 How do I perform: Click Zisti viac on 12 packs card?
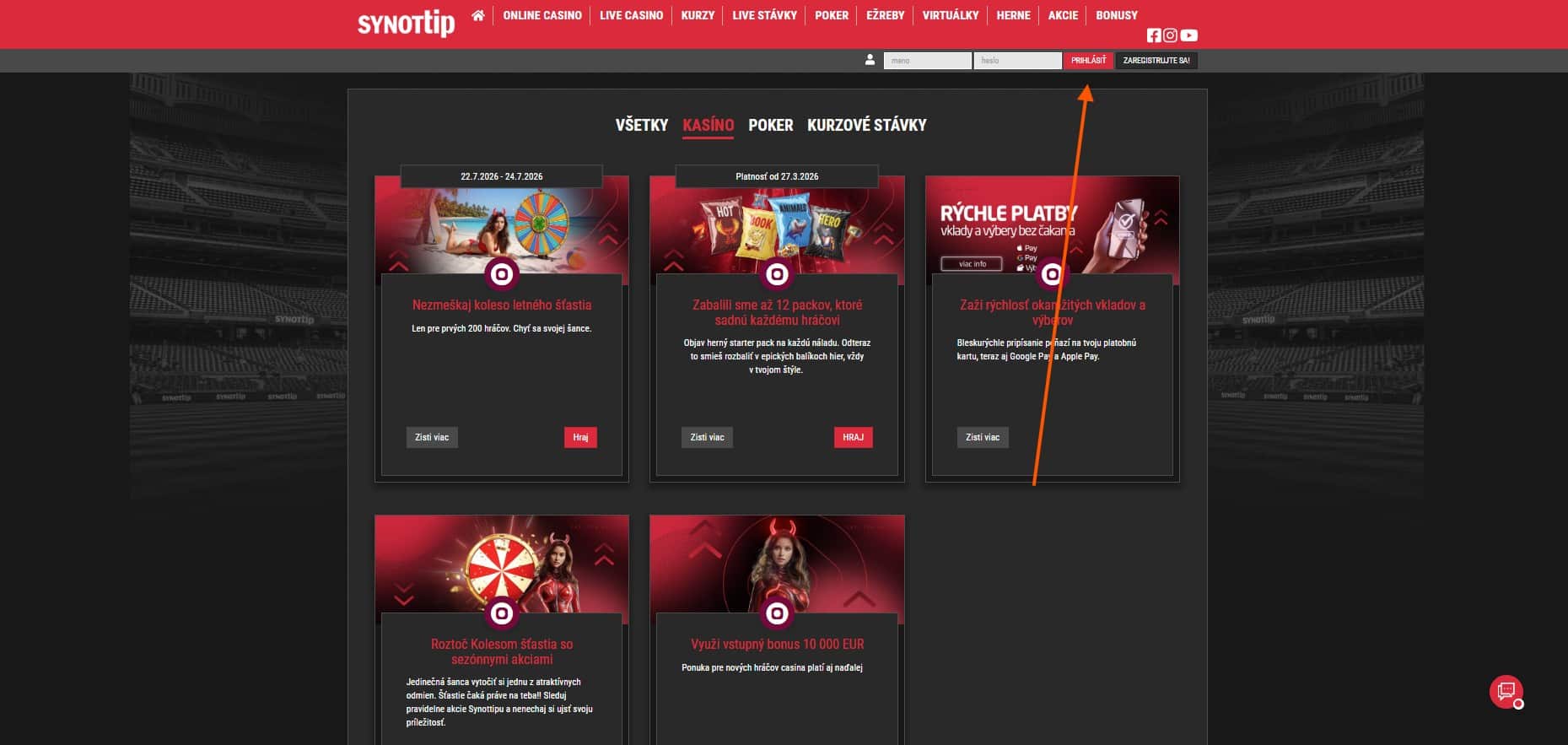click(707, 437)
